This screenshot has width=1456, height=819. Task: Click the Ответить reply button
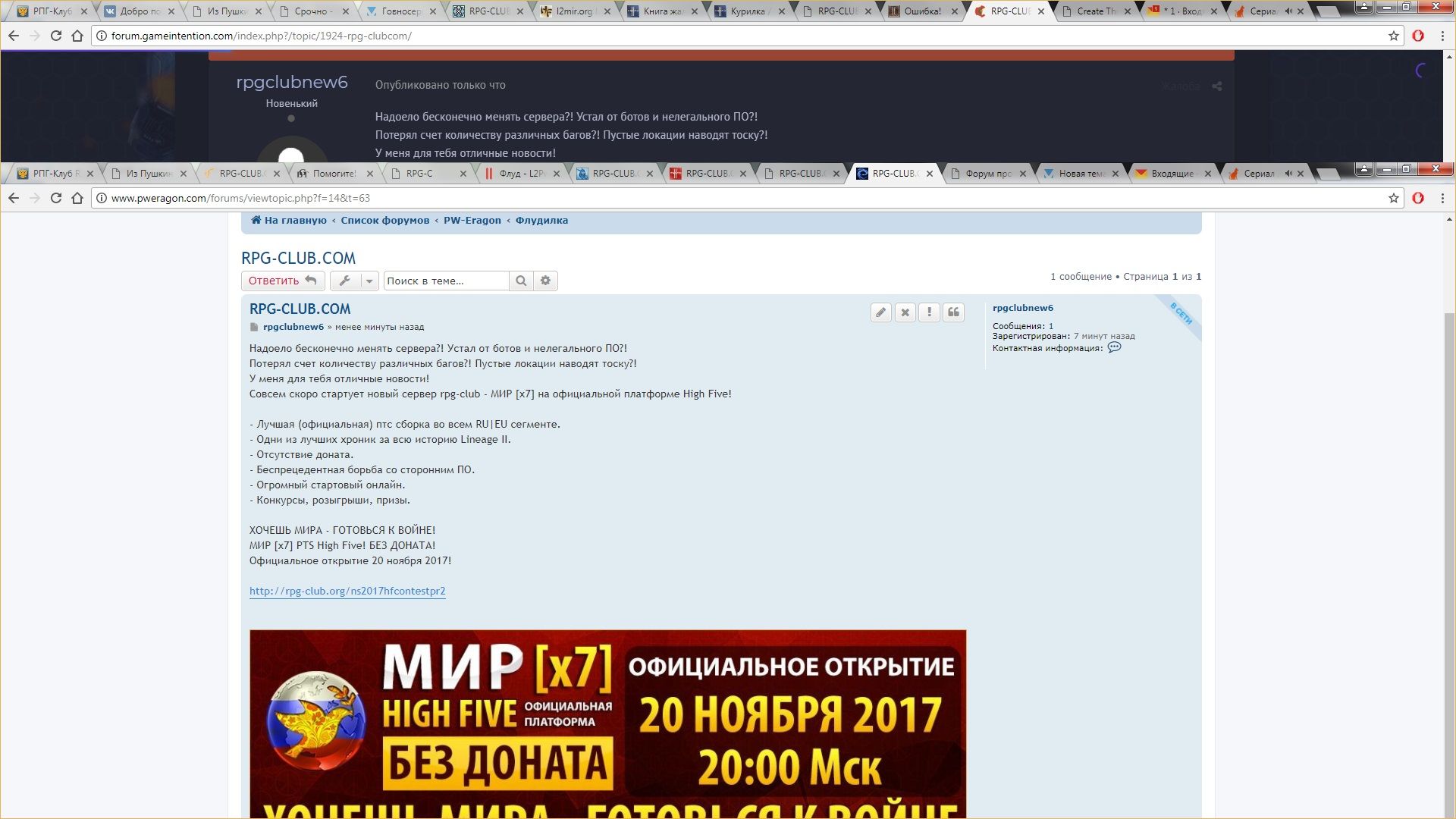pos(283,281)
